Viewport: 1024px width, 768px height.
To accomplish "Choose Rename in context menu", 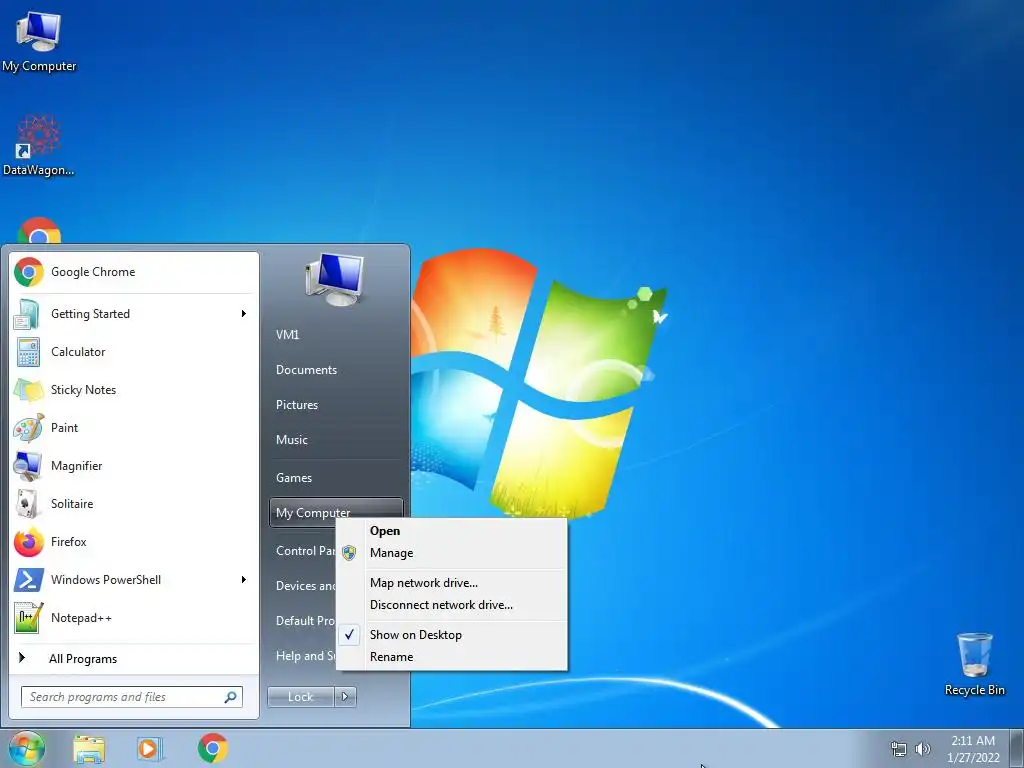I will (391, 656).
